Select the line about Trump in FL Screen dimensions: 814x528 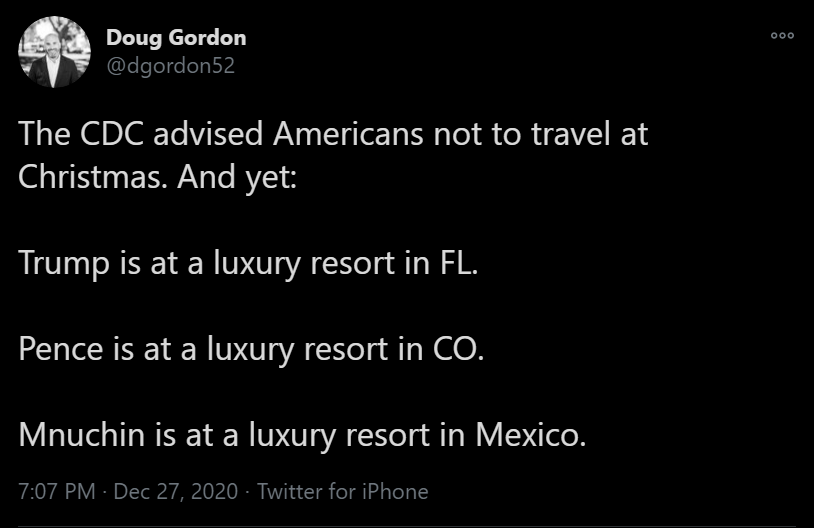click(249, 263)
